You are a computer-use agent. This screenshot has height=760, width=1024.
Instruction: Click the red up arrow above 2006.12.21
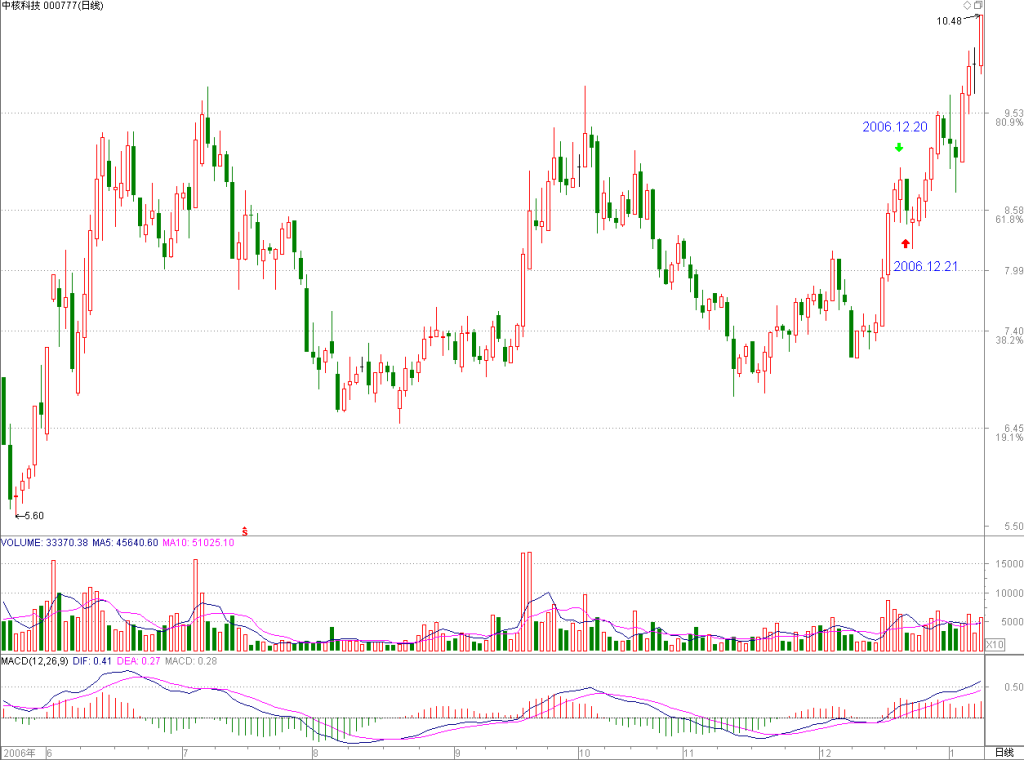pyautogui.click(x=905, y=244)
